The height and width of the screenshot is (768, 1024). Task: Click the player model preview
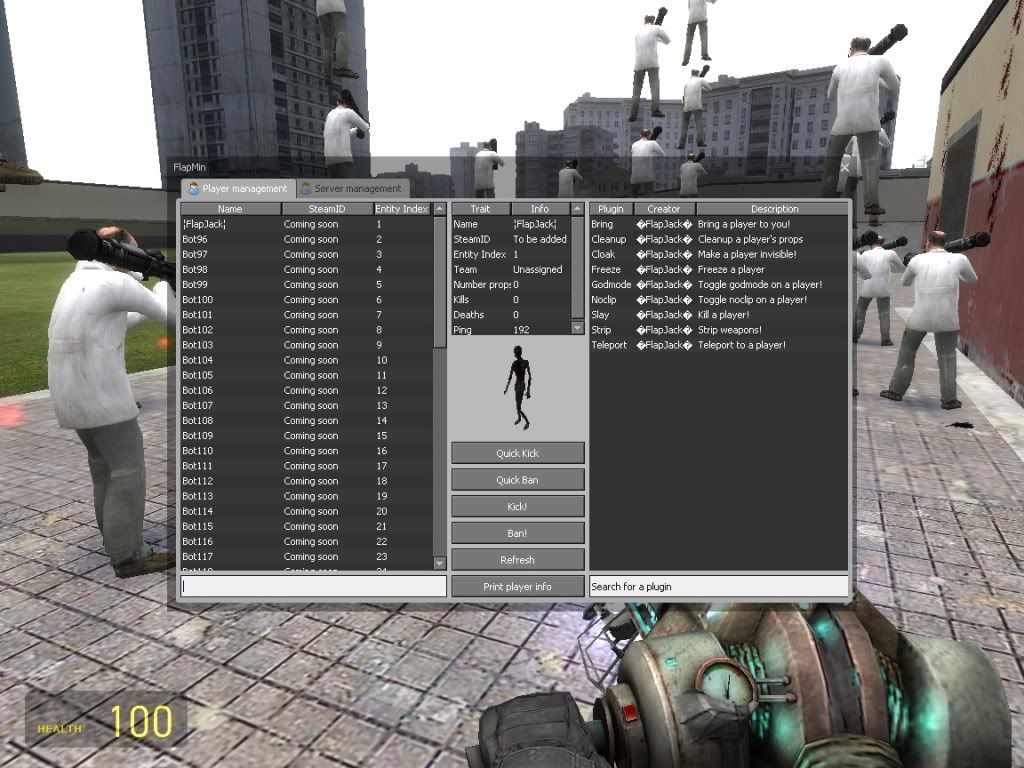(518, 388)
